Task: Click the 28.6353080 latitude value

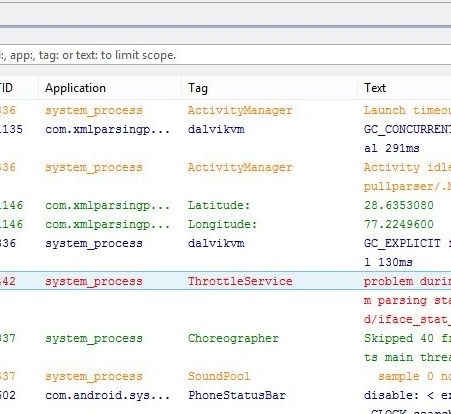Action: (399, 205)
